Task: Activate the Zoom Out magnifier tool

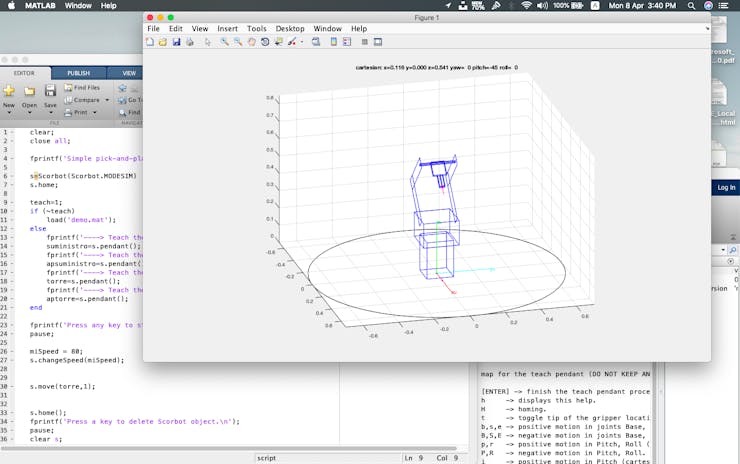Action: tap(238, 42)
